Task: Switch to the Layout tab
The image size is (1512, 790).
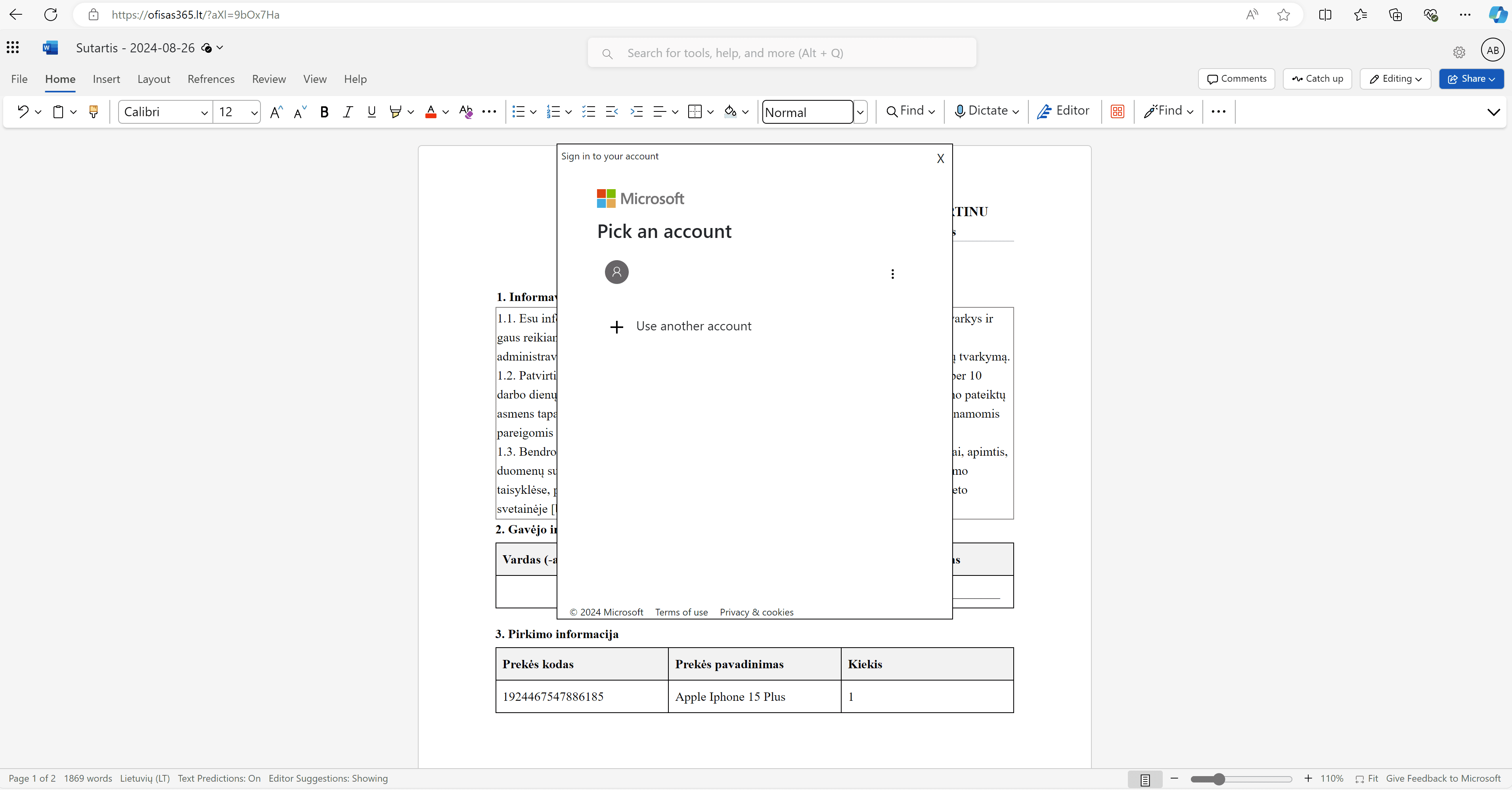Action: click(154, 79)
